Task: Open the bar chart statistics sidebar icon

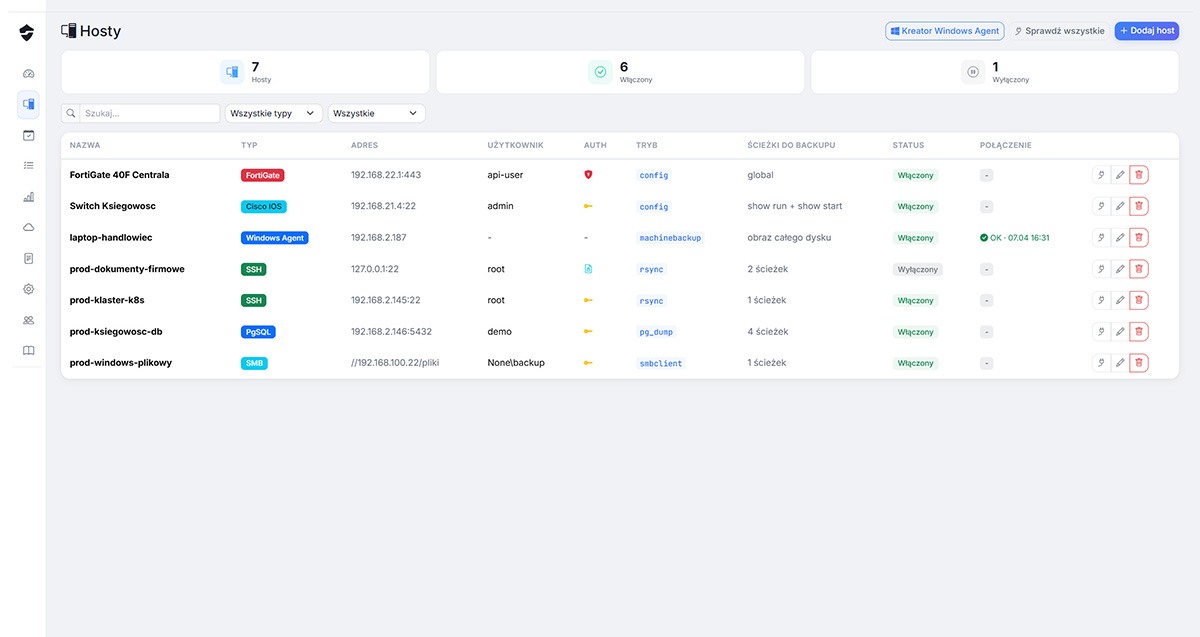Action: (28, 197)
